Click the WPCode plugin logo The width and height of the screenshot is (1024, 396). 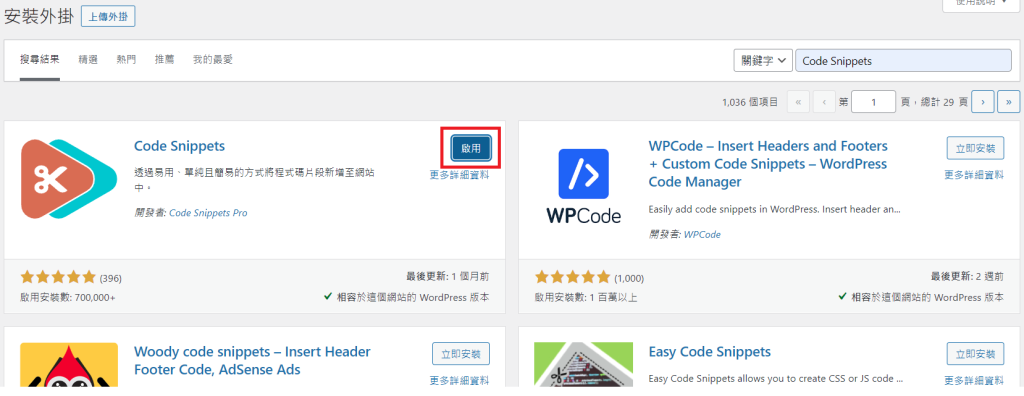(x=584, y=186)
